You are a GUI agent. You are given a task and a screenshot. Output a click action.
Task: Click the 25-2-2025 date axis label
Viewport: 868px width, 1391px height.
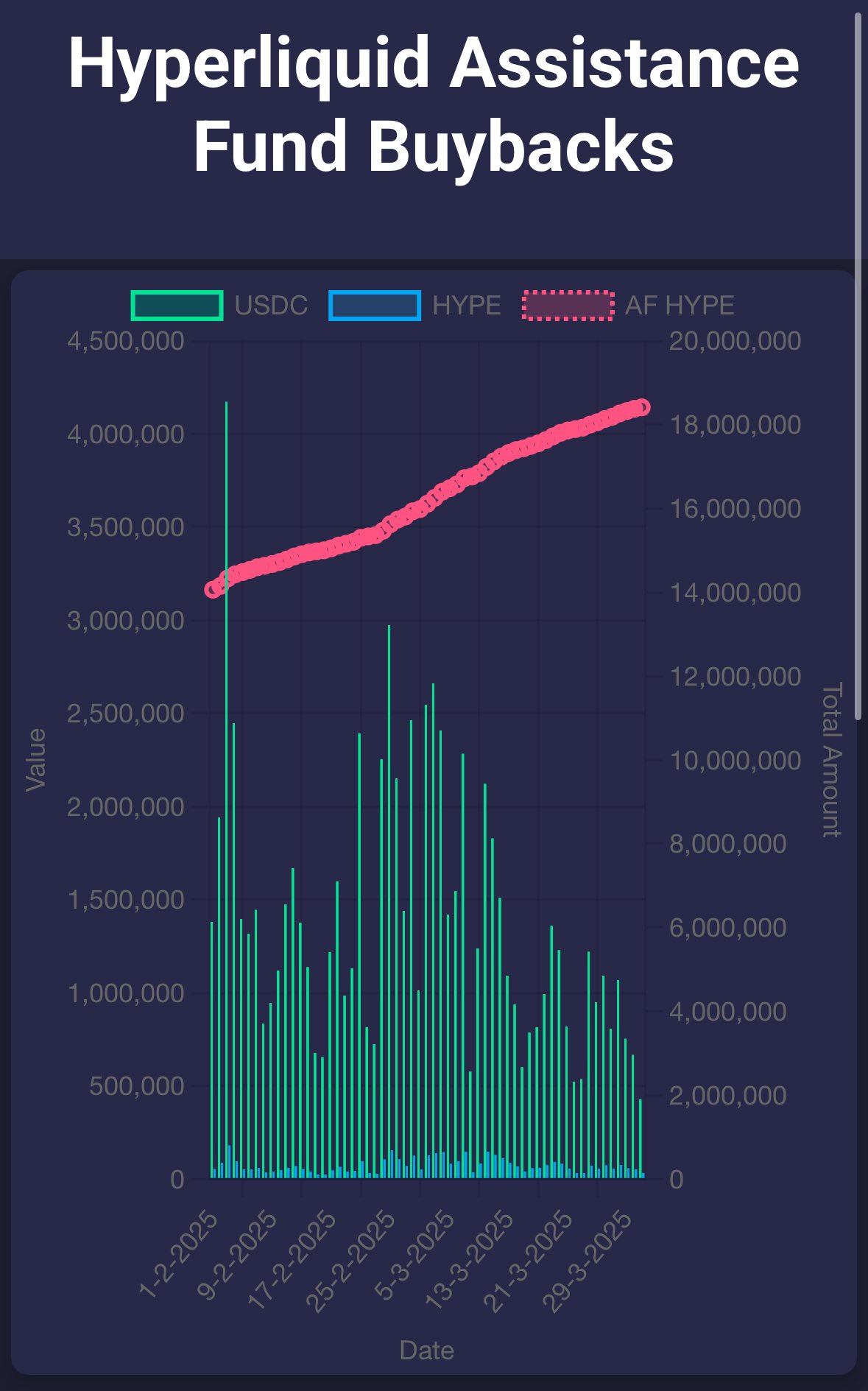pos(350,1260)
